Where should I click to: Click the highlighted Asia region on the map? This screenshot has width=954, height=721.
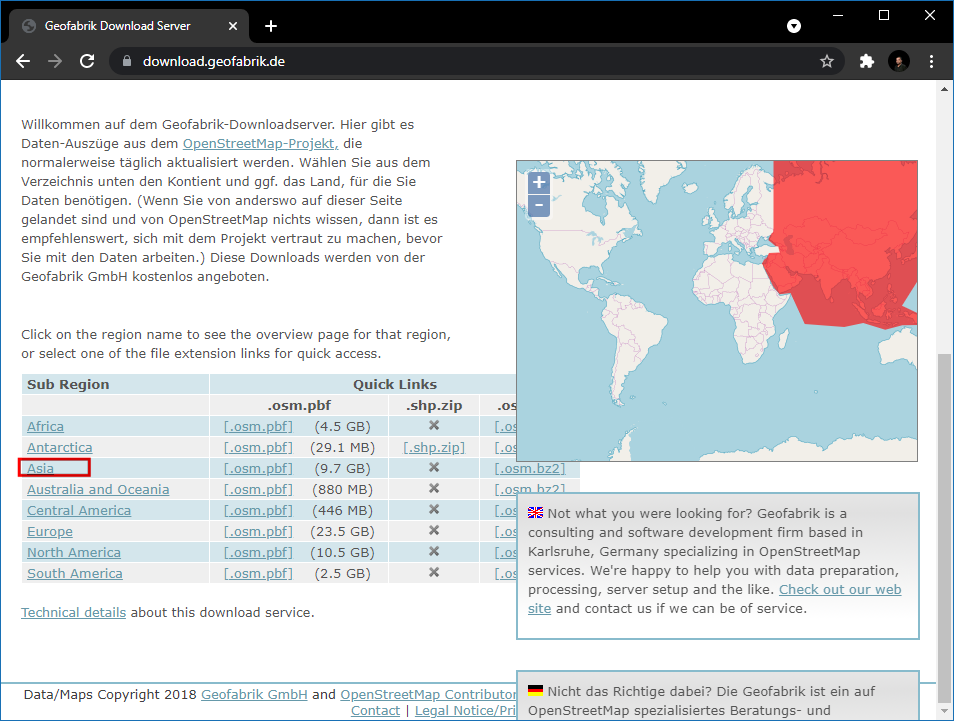point(850,250)
